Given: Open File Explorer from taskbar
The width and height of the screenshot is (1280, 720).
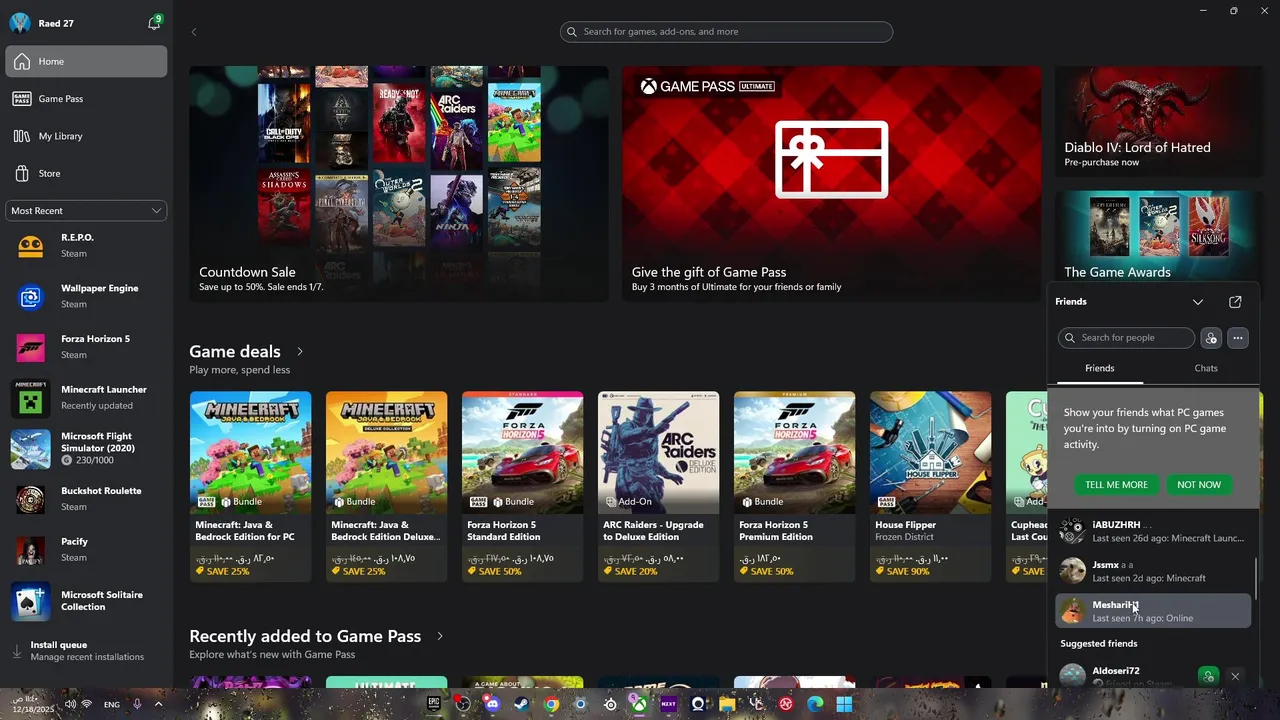Looking at the screenshot, I should (727, 704).
